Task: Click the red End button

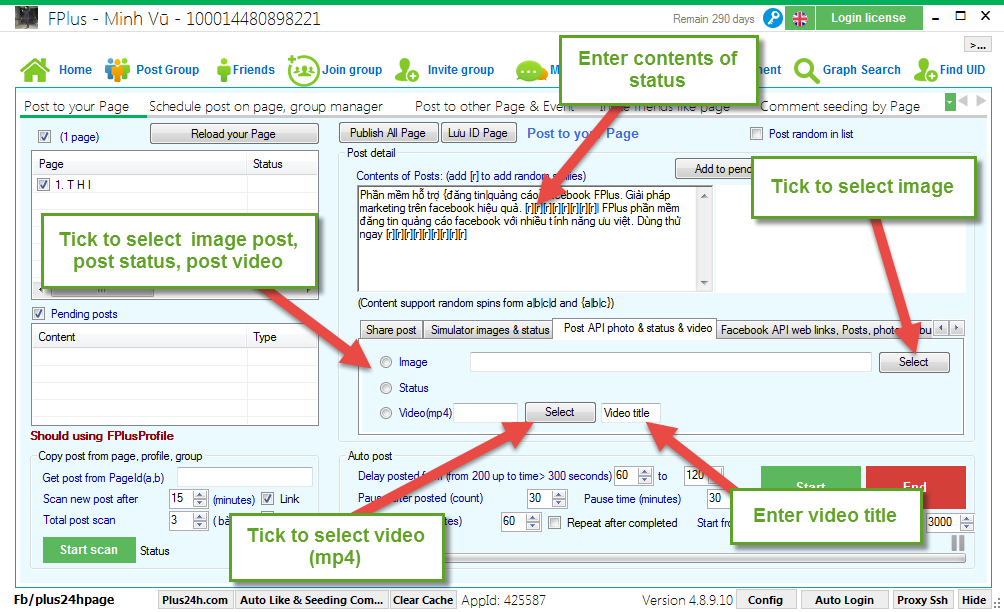Action: point(916,487)
